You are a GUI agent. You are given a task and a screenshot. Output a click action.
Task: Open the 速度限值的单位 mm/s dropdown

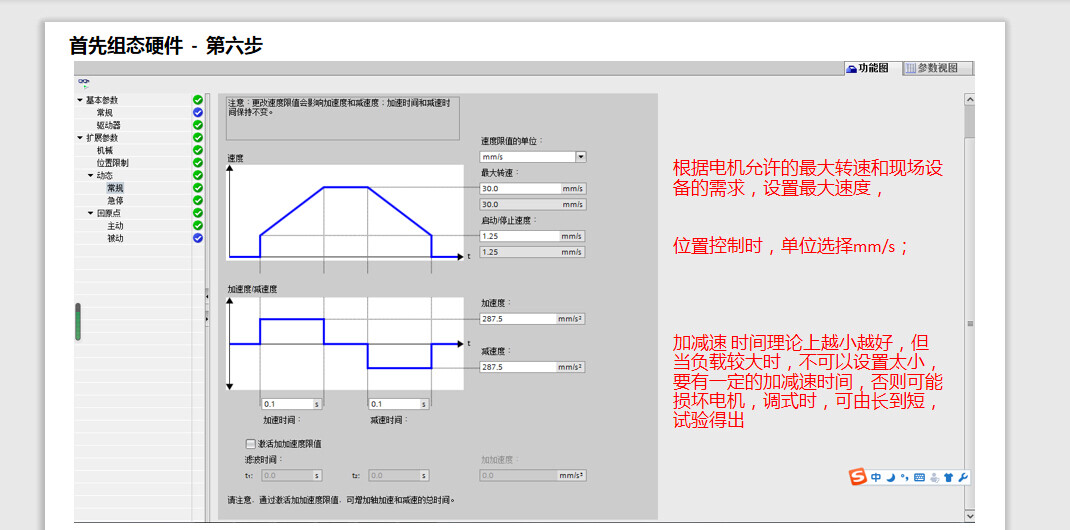pos(581,156)
